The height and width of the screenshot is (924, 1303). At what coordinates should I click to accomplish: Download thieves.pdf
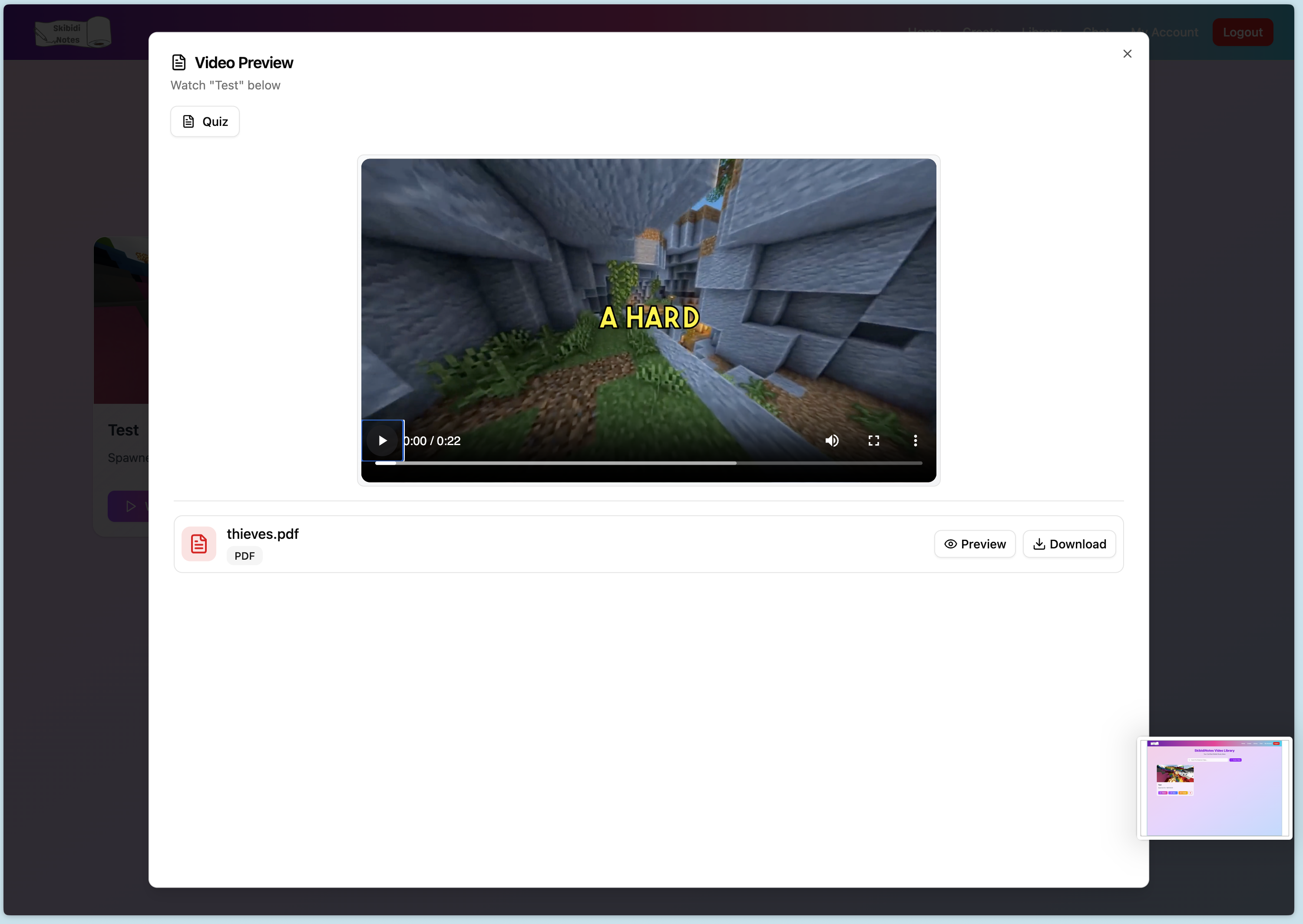[1068, 544]
